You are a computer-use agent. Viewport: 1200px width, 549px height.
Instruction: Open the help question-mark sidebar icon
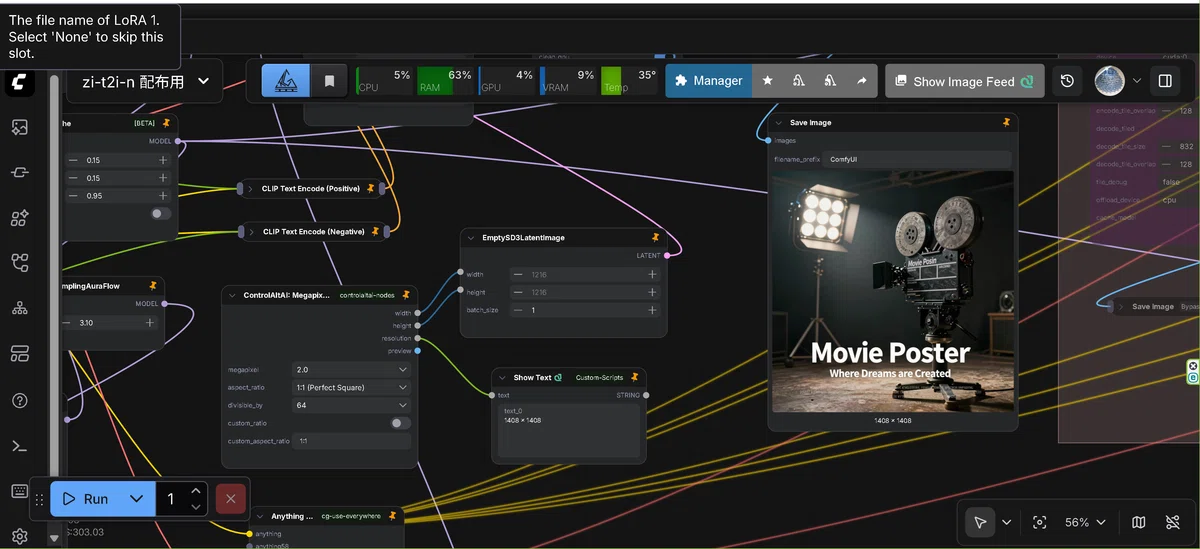click(x=19, y=400)
